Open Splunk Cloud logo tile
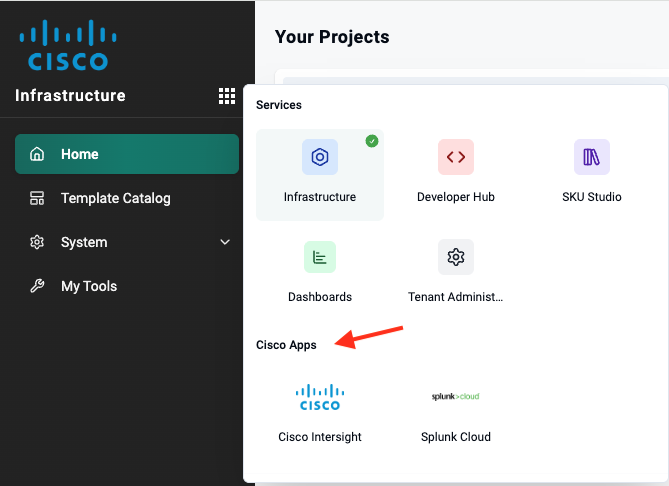This screenshot has height=486, width=669. [456, 397]
